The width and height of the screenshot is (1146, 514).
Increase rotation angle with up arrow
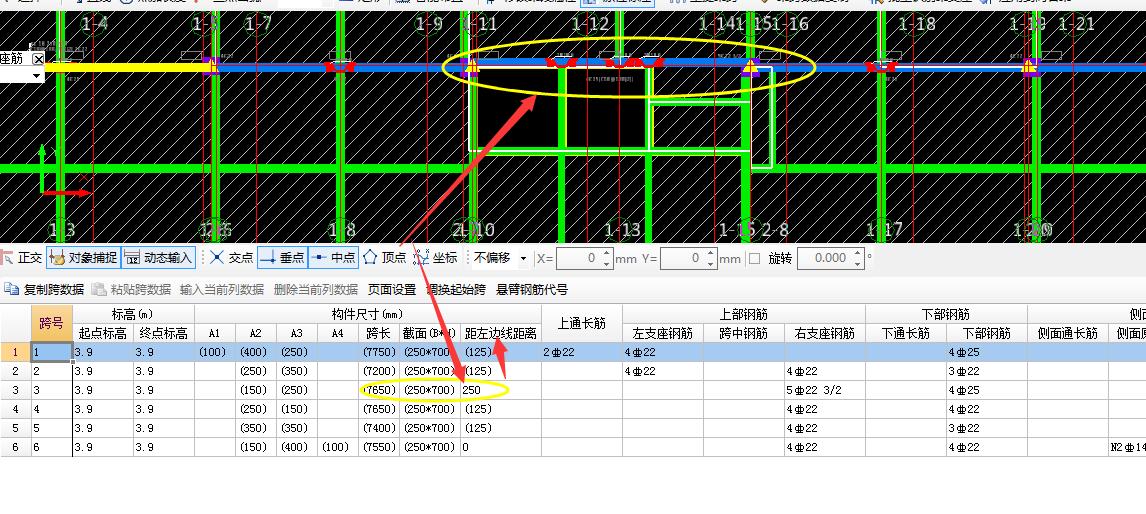[x=858, y=254]
